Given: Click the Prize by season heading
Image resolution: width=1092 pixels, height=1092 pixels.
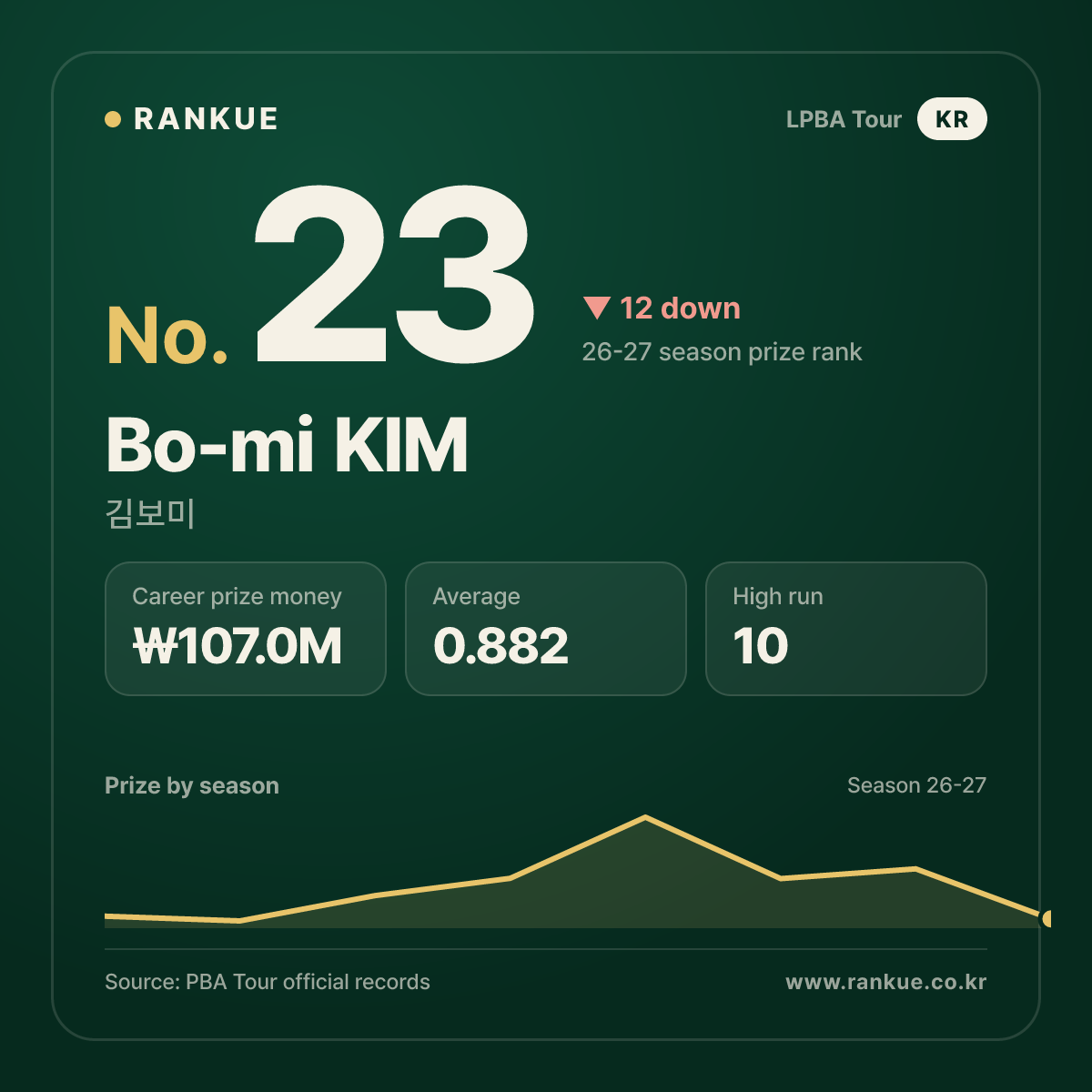Looking at the screenshot, I should [192, 785].
